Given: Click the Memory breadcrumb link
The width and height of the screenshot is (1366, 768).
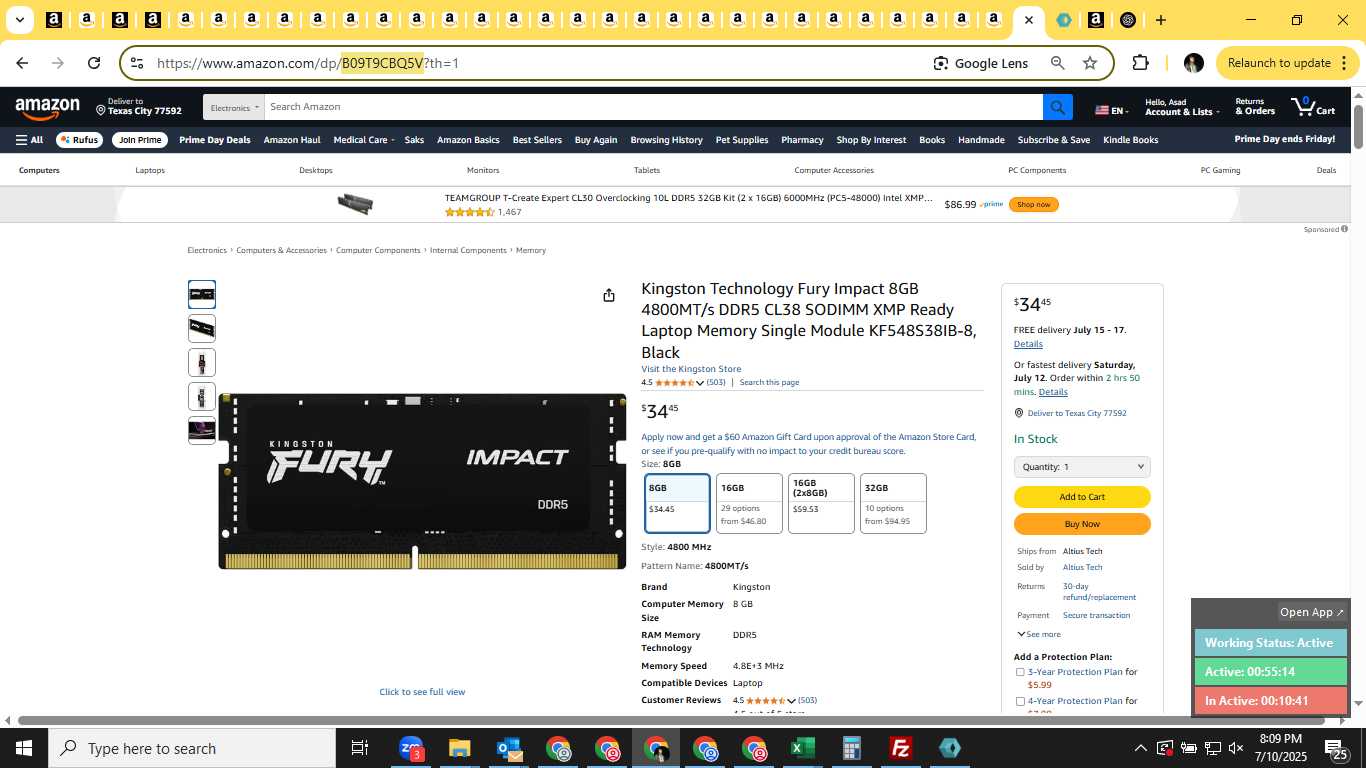Looking at the screenshot, I should tap(531, 250).
